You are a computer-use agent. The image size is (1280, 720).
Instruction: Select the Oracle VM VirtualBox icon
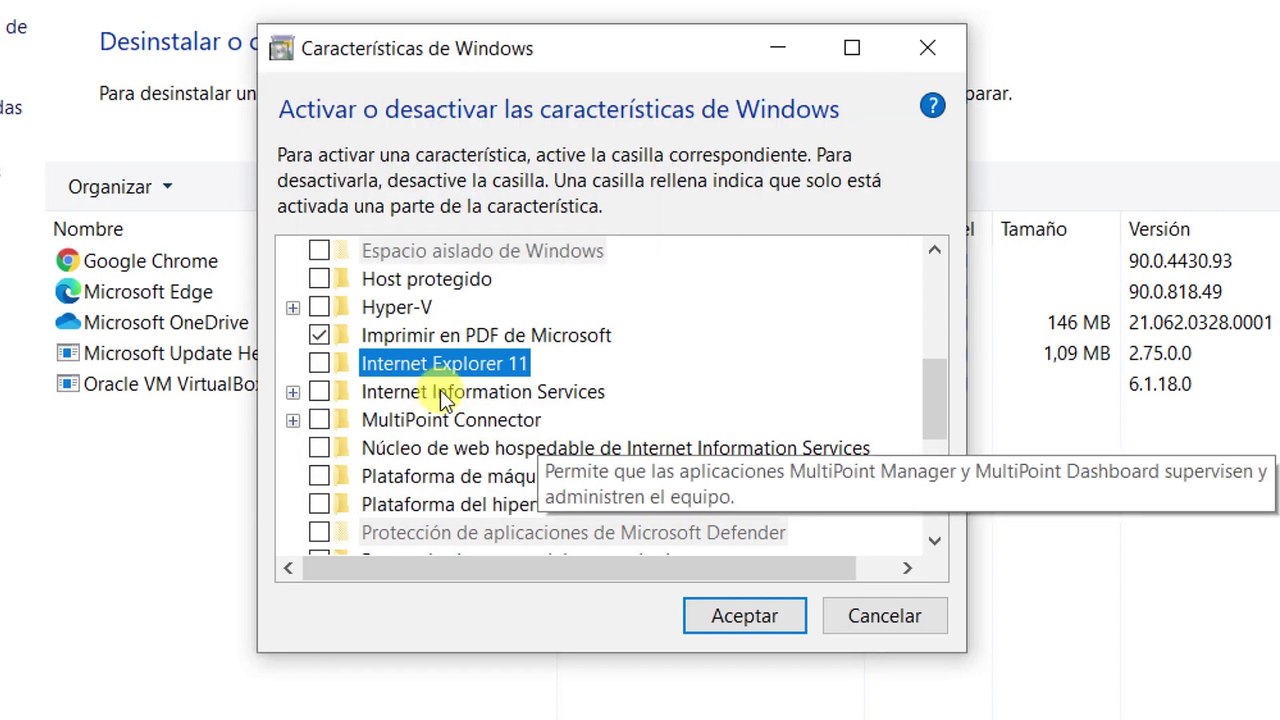click(x=67, y=384)
